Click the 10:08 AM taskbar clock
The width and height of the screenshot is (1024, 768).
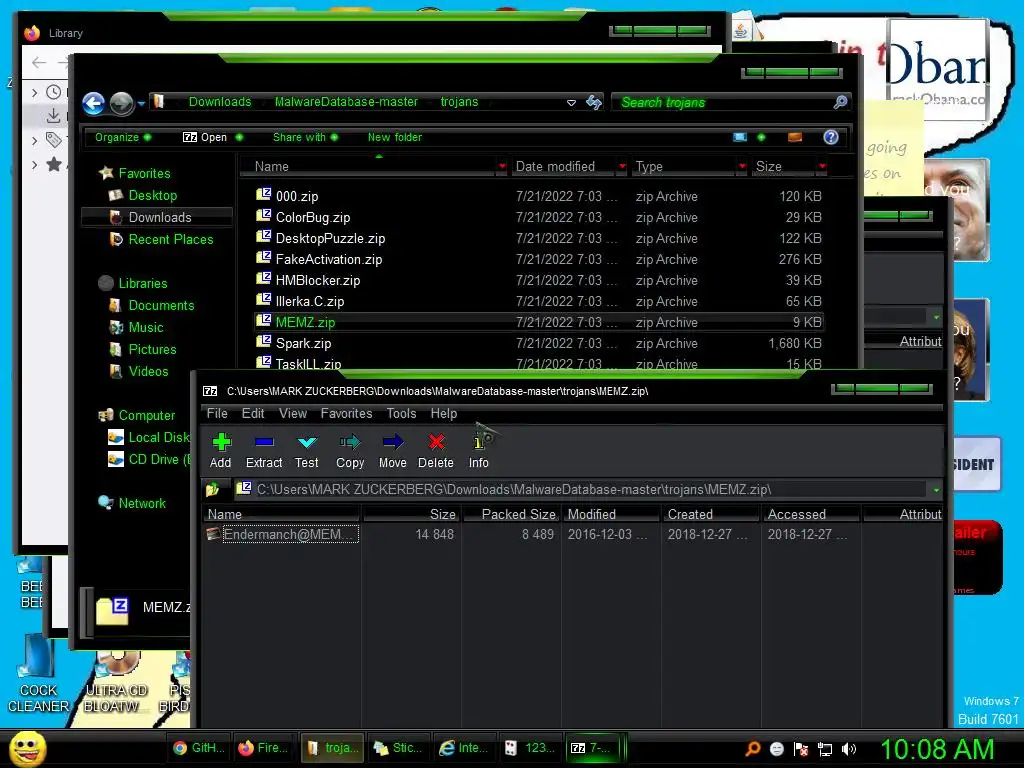click(937, 749)
